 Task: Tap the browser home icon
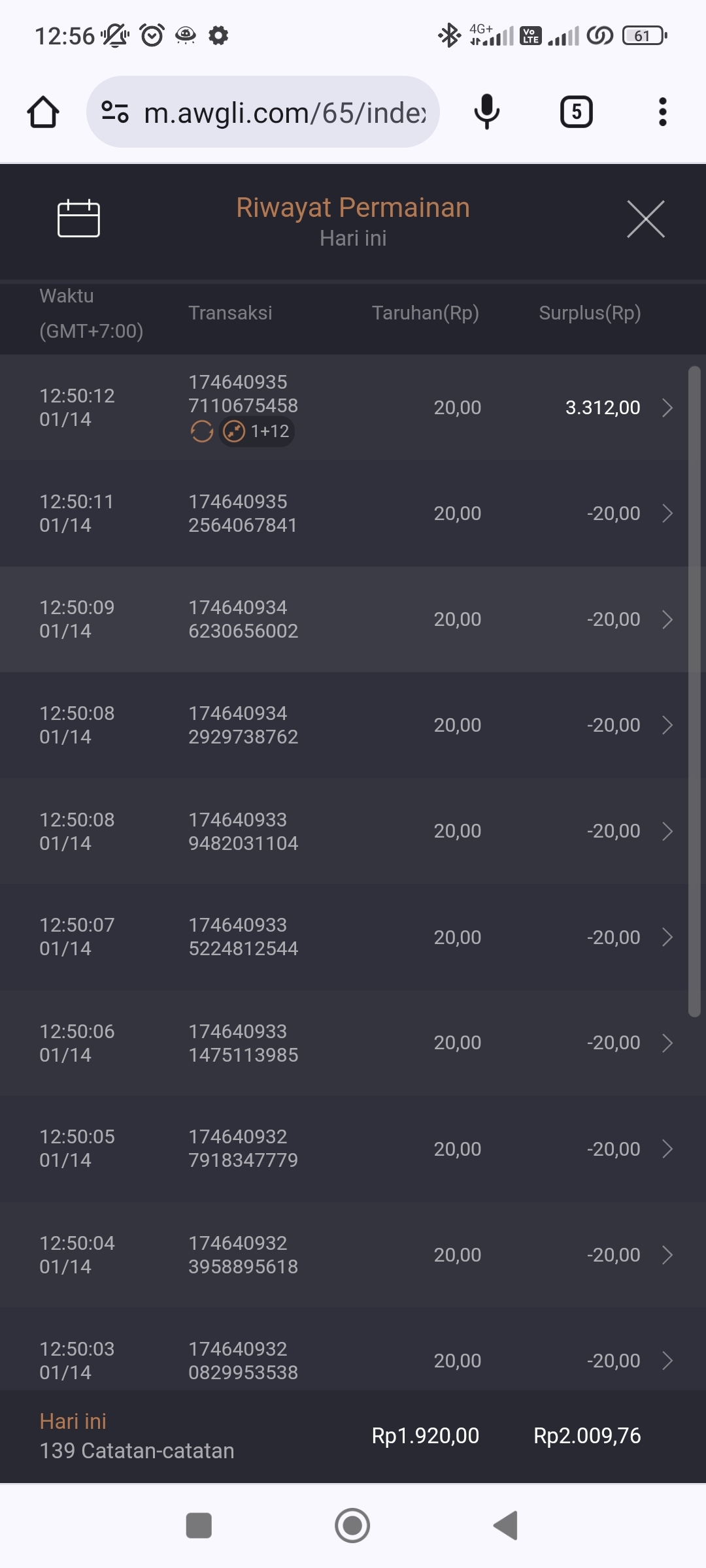(43, 112)
